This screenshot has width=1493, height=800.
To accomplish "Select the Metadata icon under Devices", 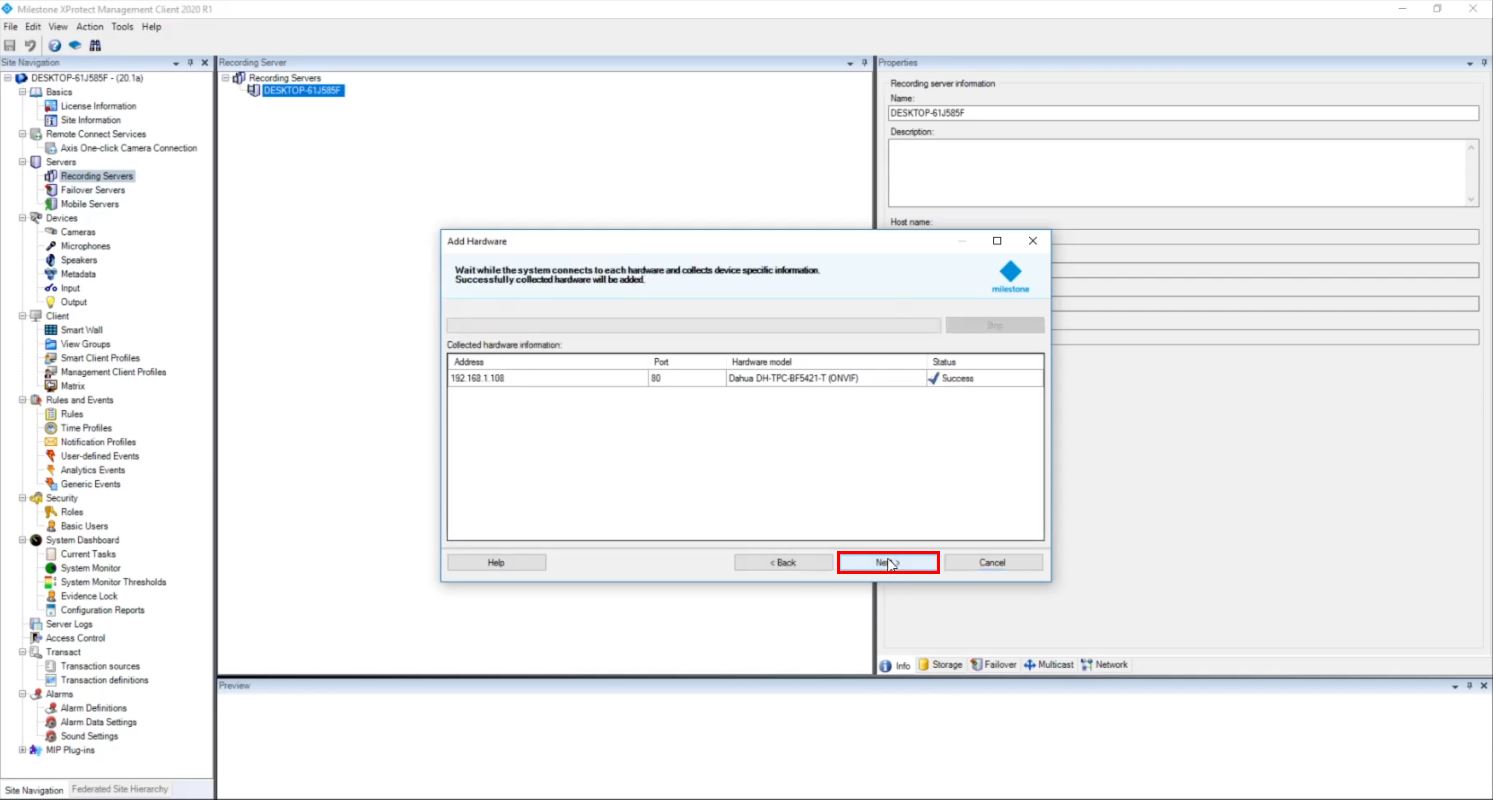I will [x=51, y=274].
